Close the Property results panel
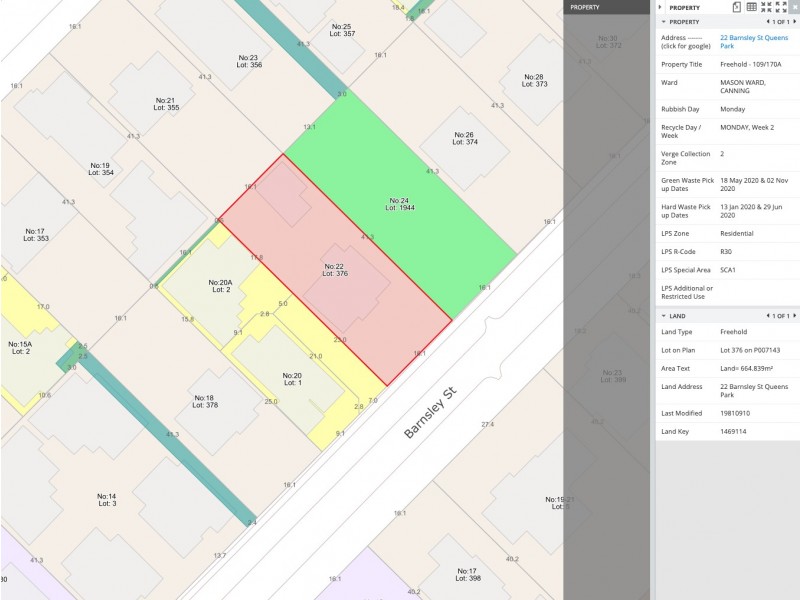Image resolution: width=800 pixels, height=600 pixels. pyautogui.click(x=794, y=7)
